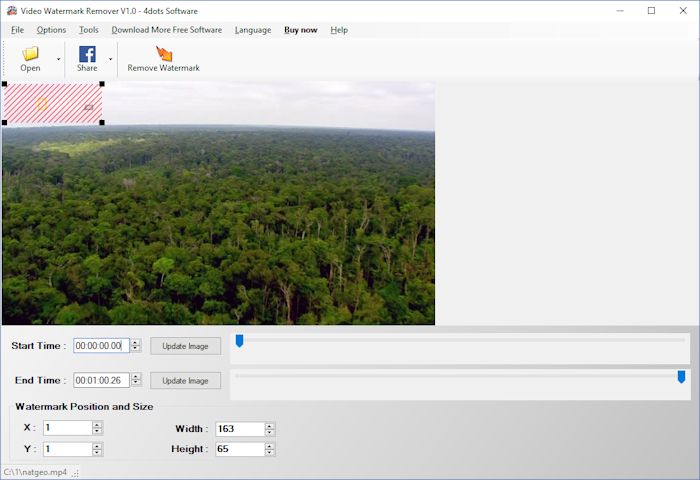This screenshot has height=480, width=700.
Task: Click the Remove Watermark arrow icon
Action: [164, 54]
